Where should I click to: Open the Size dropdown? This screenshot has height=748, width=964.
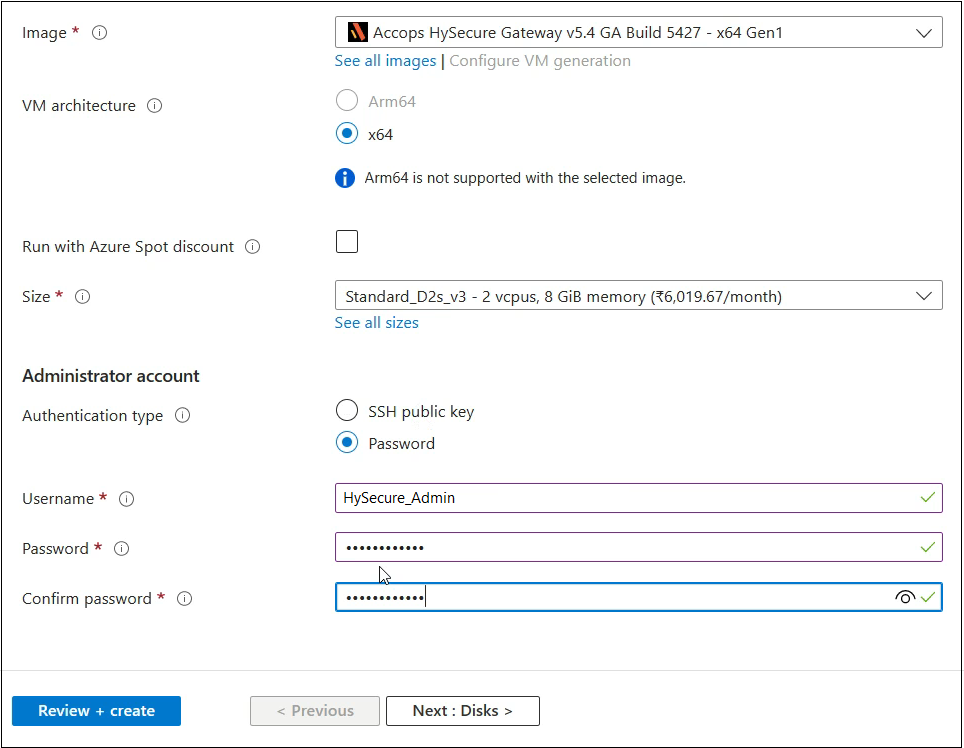638,296
